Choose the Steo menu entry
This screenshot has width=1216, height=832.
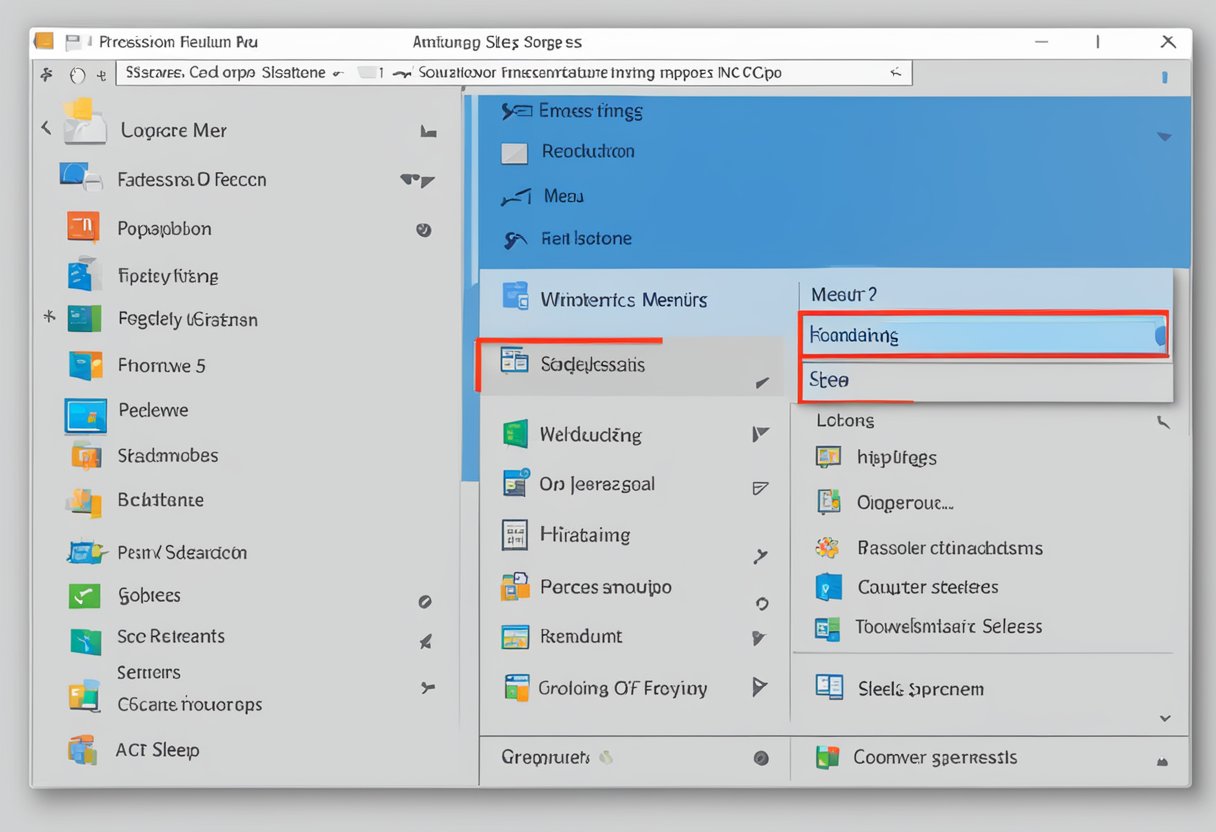[x=830, y=381]
